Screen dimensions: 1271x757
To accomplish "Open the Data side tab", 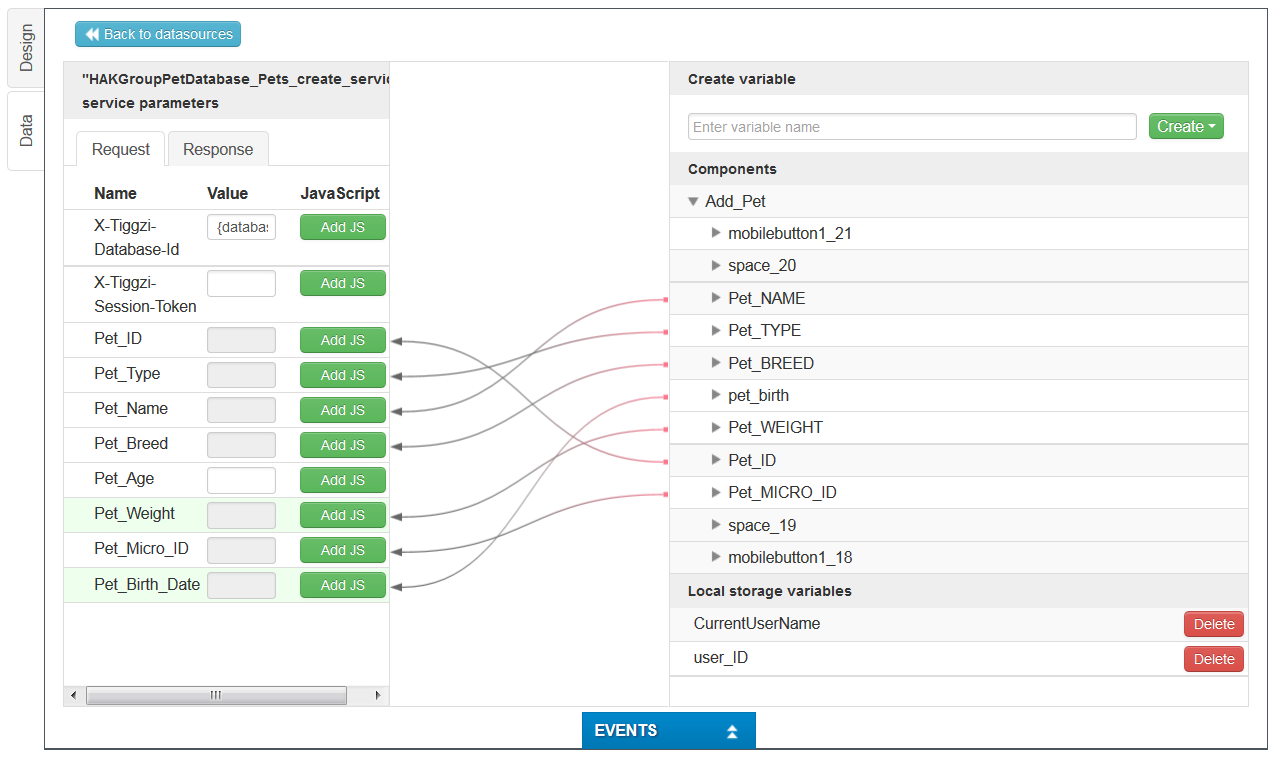I will point(26,130).
